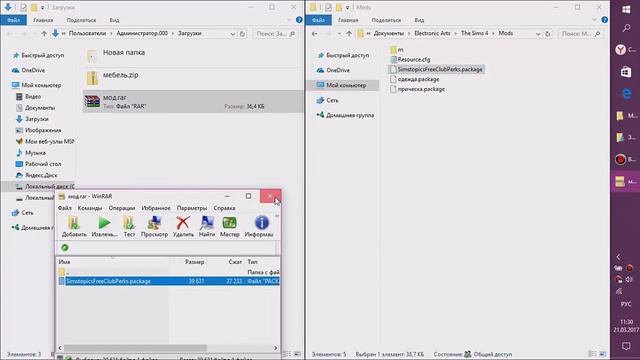Go up one level in Mods window
This screenshot has width=640, height=360.
pos(349,34)
